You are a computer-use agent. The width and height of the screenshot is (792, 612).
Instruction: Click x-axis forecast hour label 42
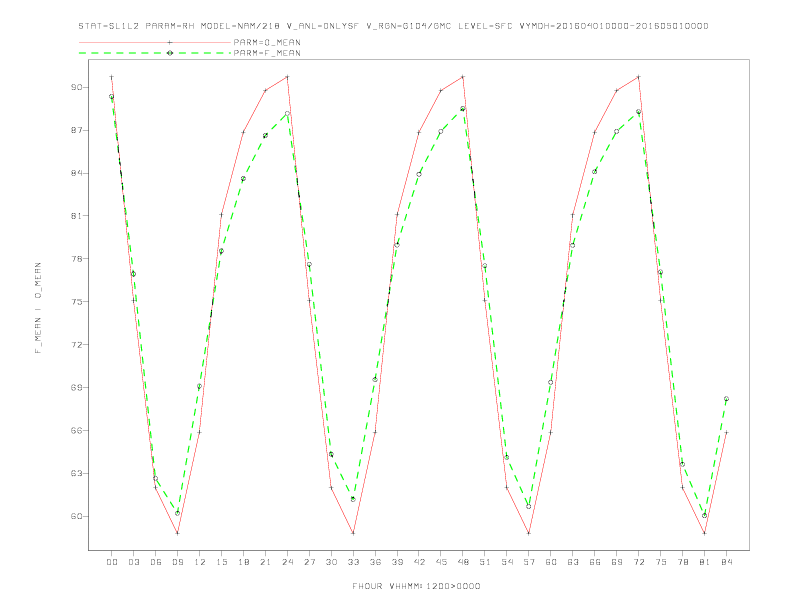pyautogui.click(x=419, y=562)
